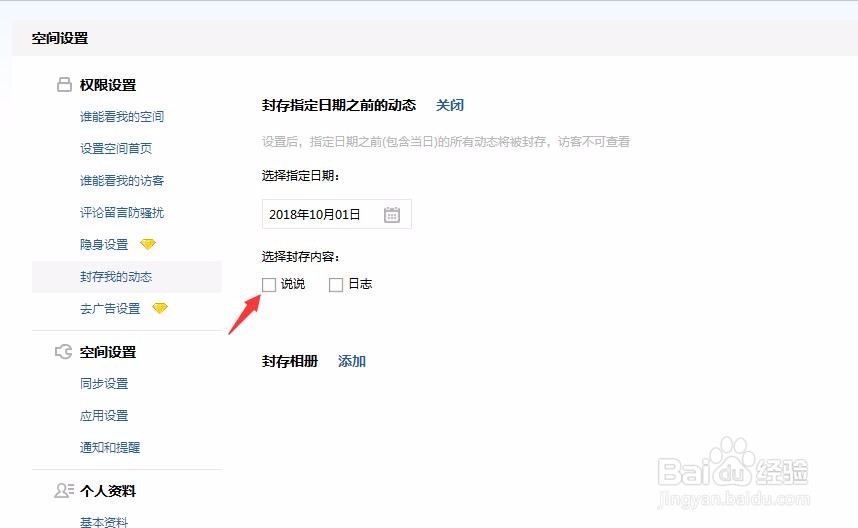Click the 封存相册 heading

(x=290, y=361)
